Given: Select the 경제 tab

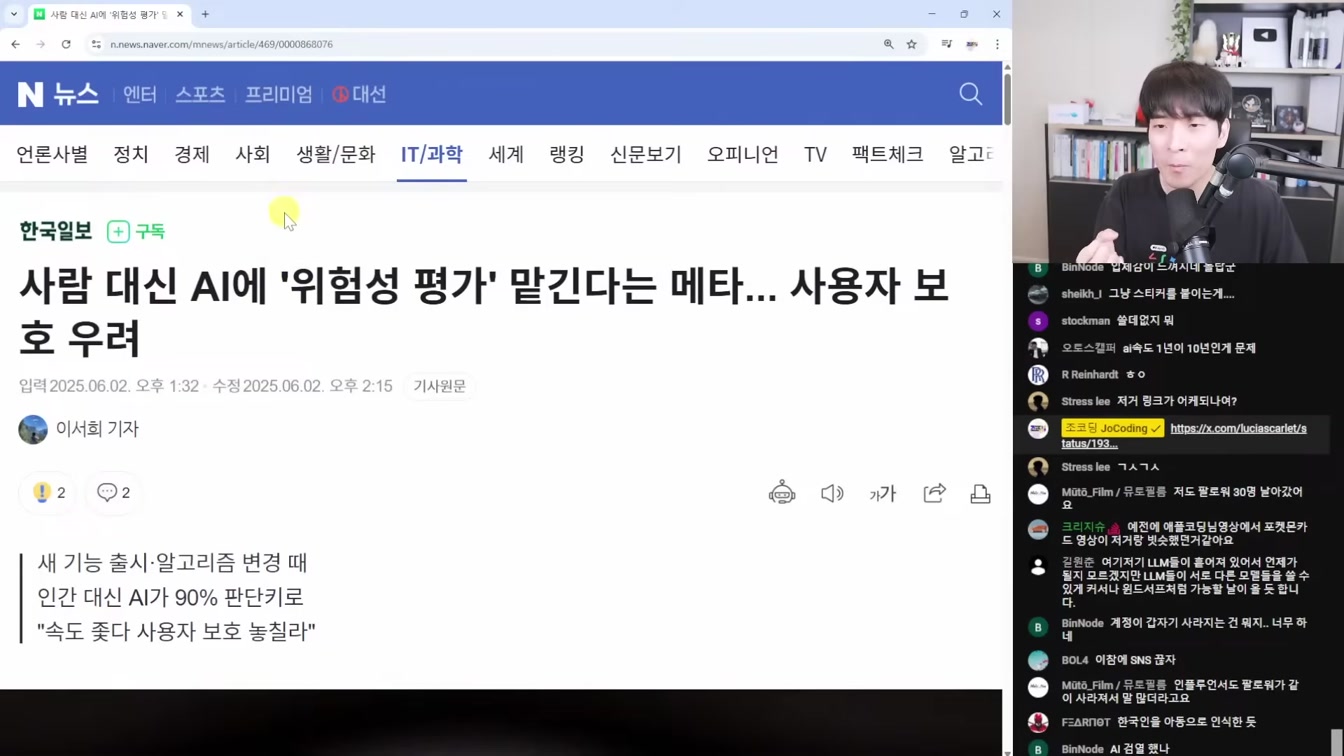Looking at the screenshot, I should [x=192, y=154].
